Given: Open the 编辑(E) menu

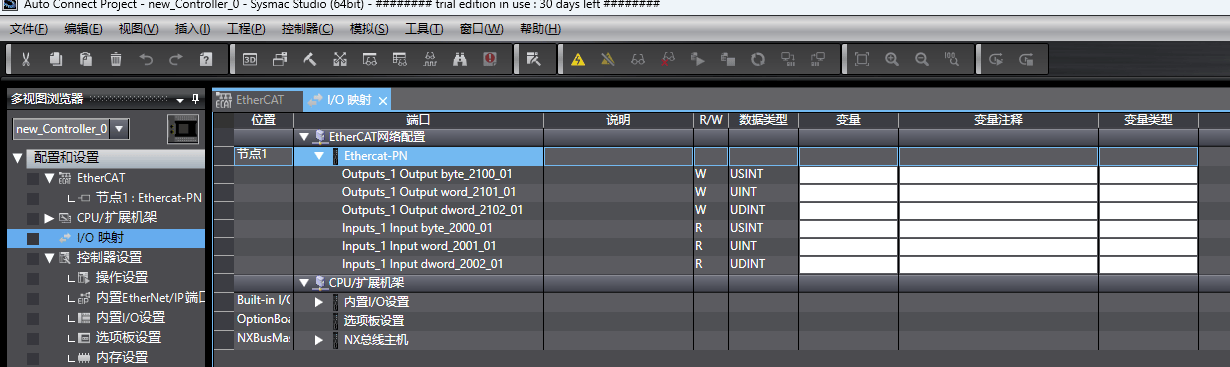Looking at the screenshot, I should click(83, 28).
